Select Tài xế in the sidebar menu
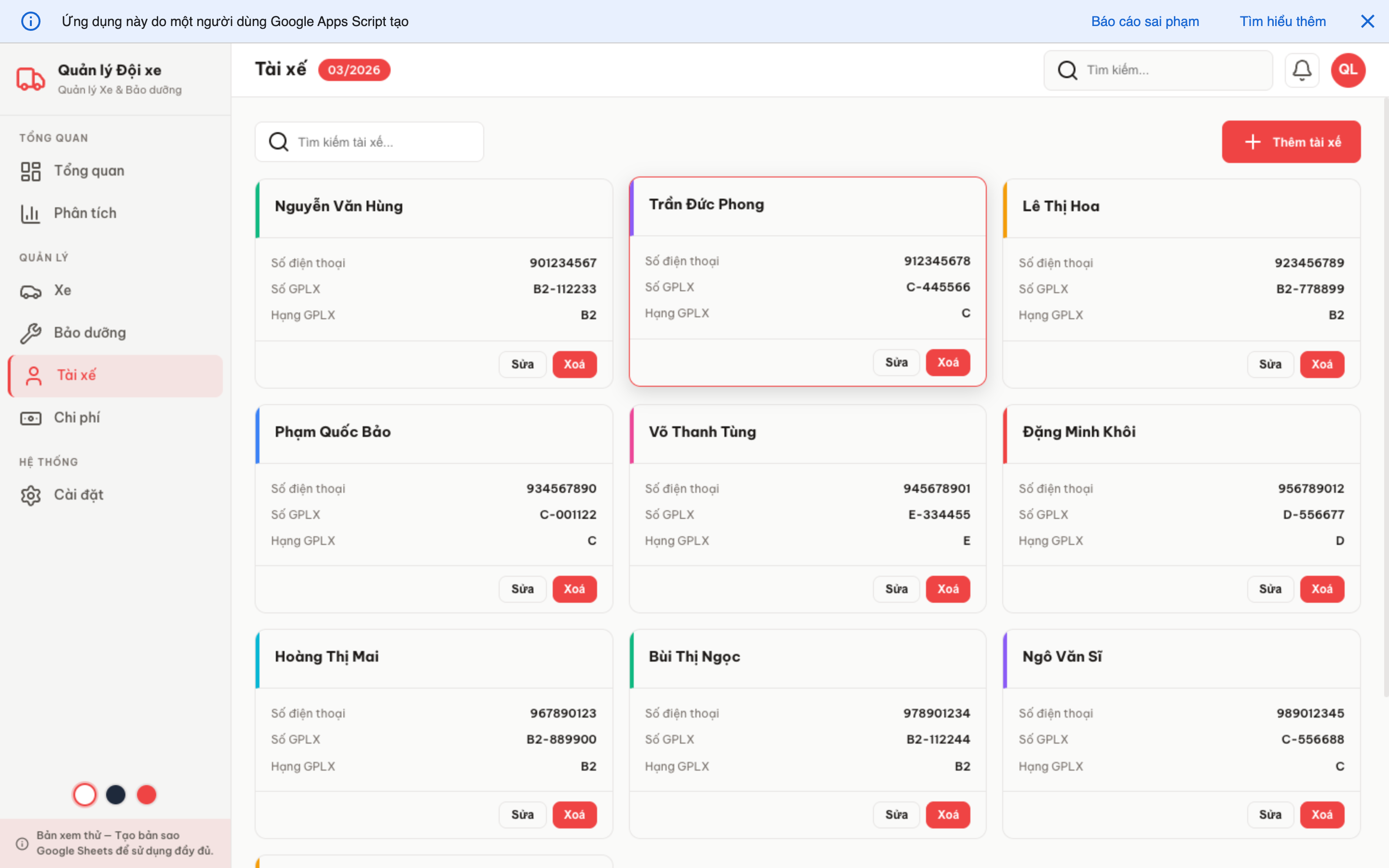 click(x=76, y=376)
